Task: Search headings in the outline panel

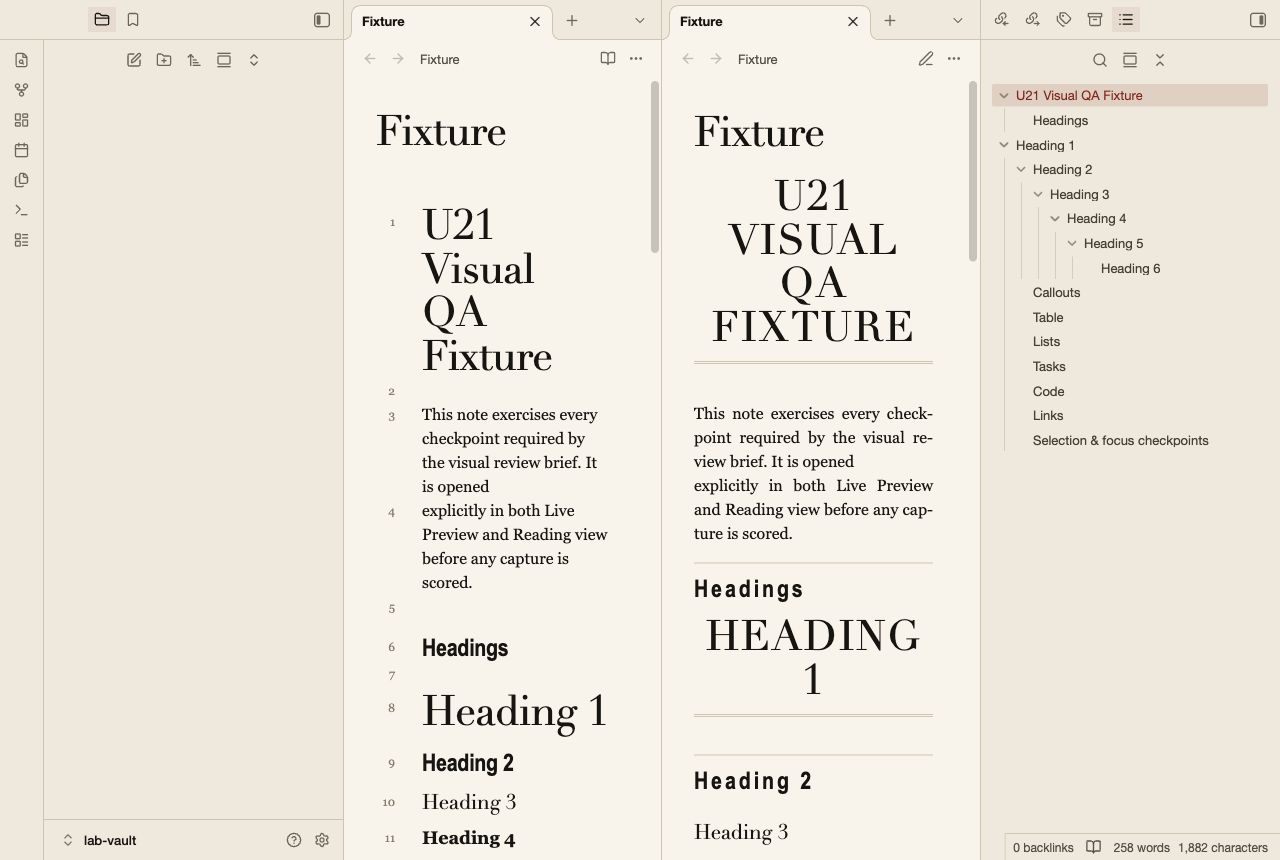Action: point(1100,60)
